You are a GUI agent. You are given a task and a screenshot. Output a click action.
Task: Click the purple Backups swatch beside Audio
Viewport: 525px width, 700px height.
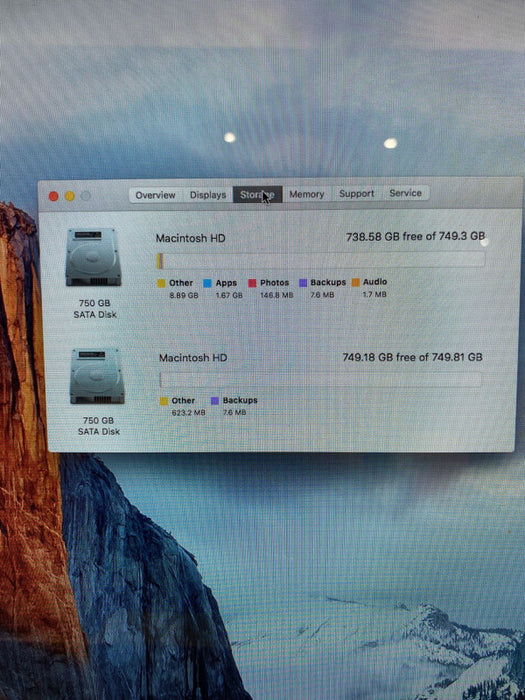click(303, 283)
